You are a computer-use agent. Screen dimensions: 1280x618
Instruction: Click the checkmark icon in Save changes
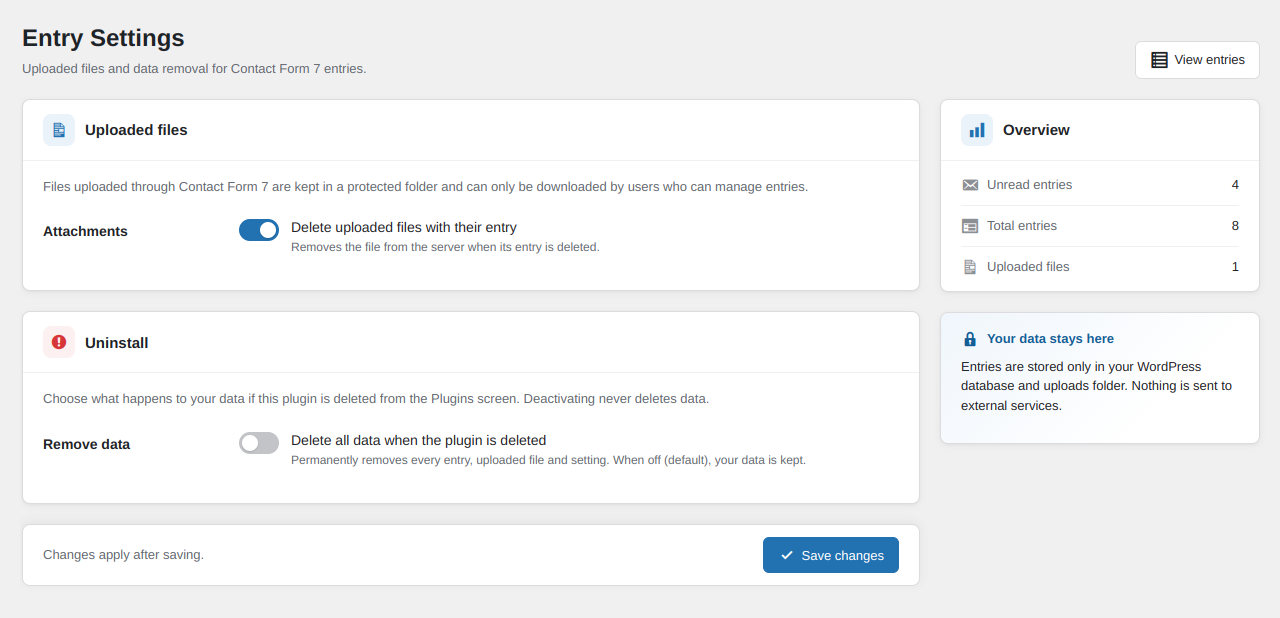click(787, 555)
